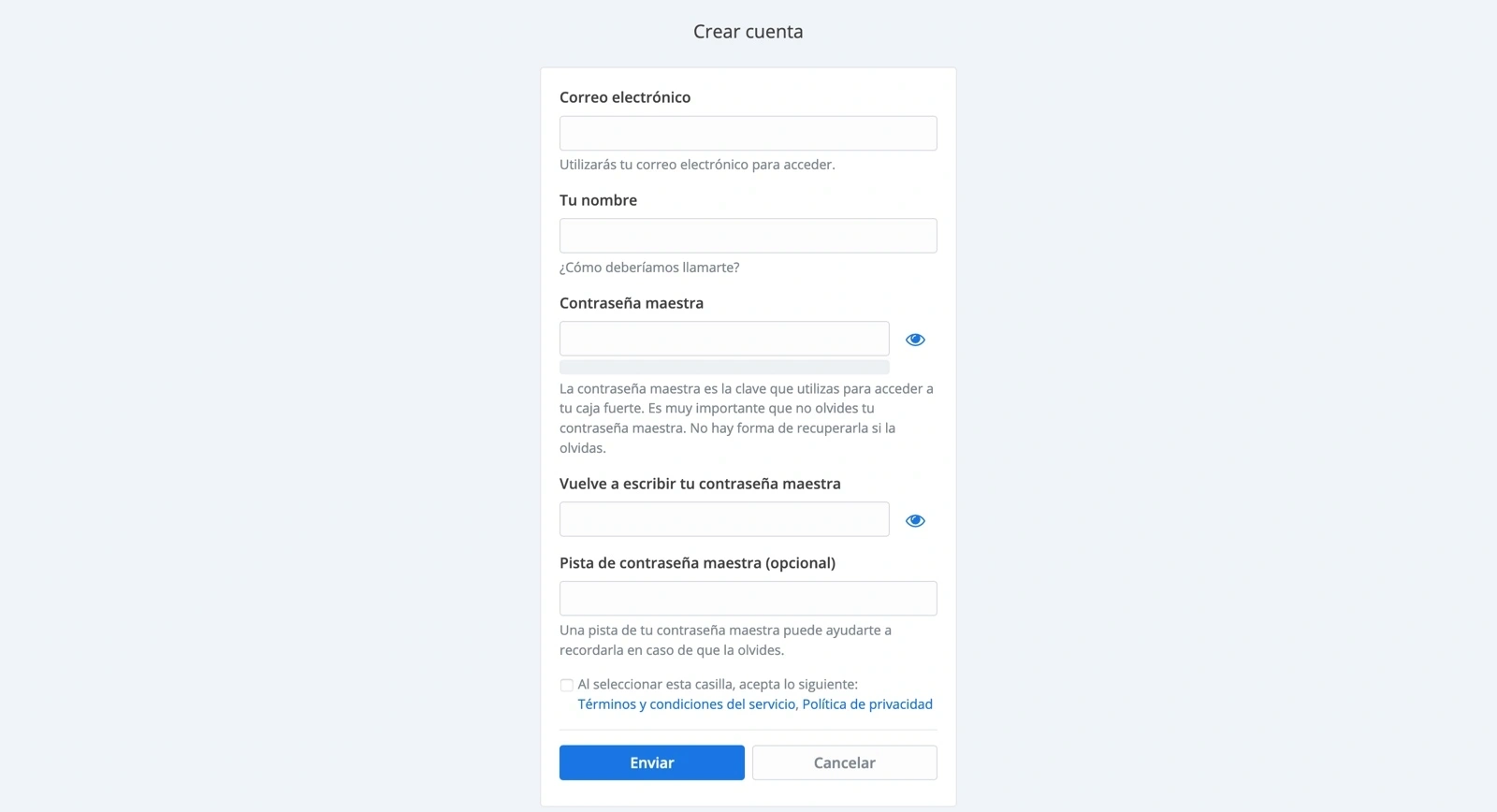
Task: Click the "Crear cuenta" page heading
Action: 748,32
